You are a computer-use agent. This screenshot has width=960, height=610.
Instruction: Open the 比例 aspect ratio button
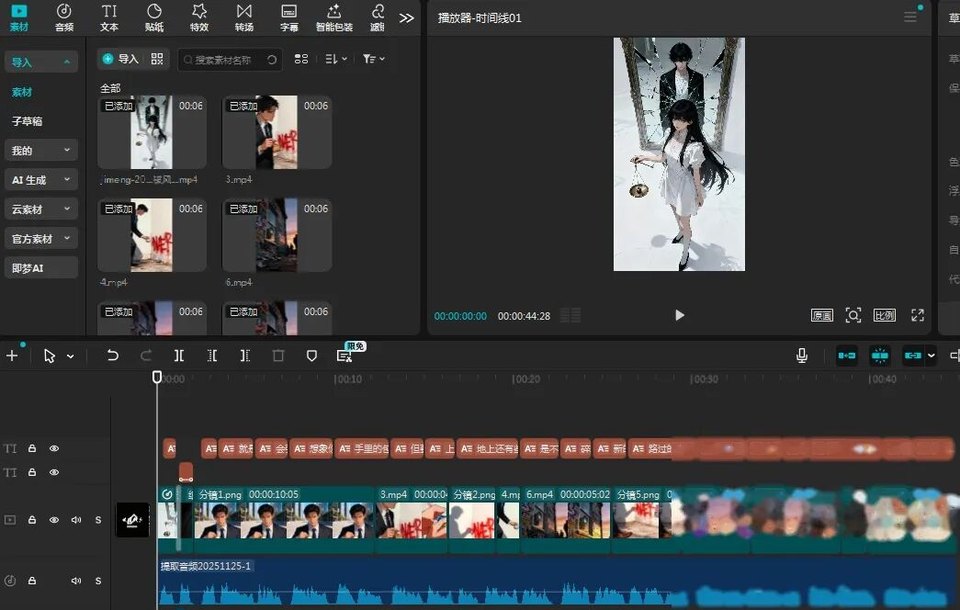coord(885,315)
